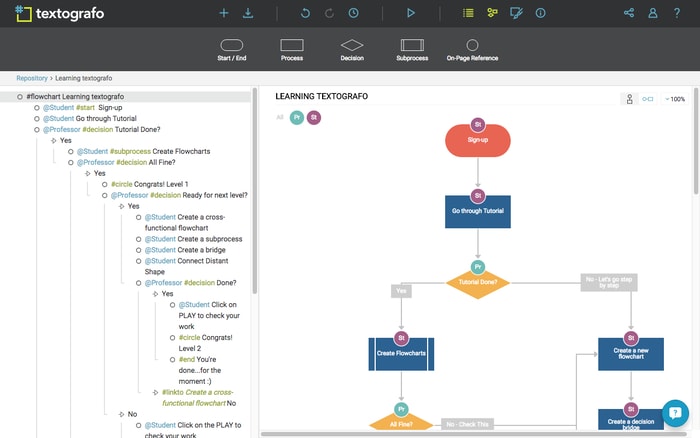Share the flowchart
This screenshot has width=700, height=438.
(x=629, y=13)
